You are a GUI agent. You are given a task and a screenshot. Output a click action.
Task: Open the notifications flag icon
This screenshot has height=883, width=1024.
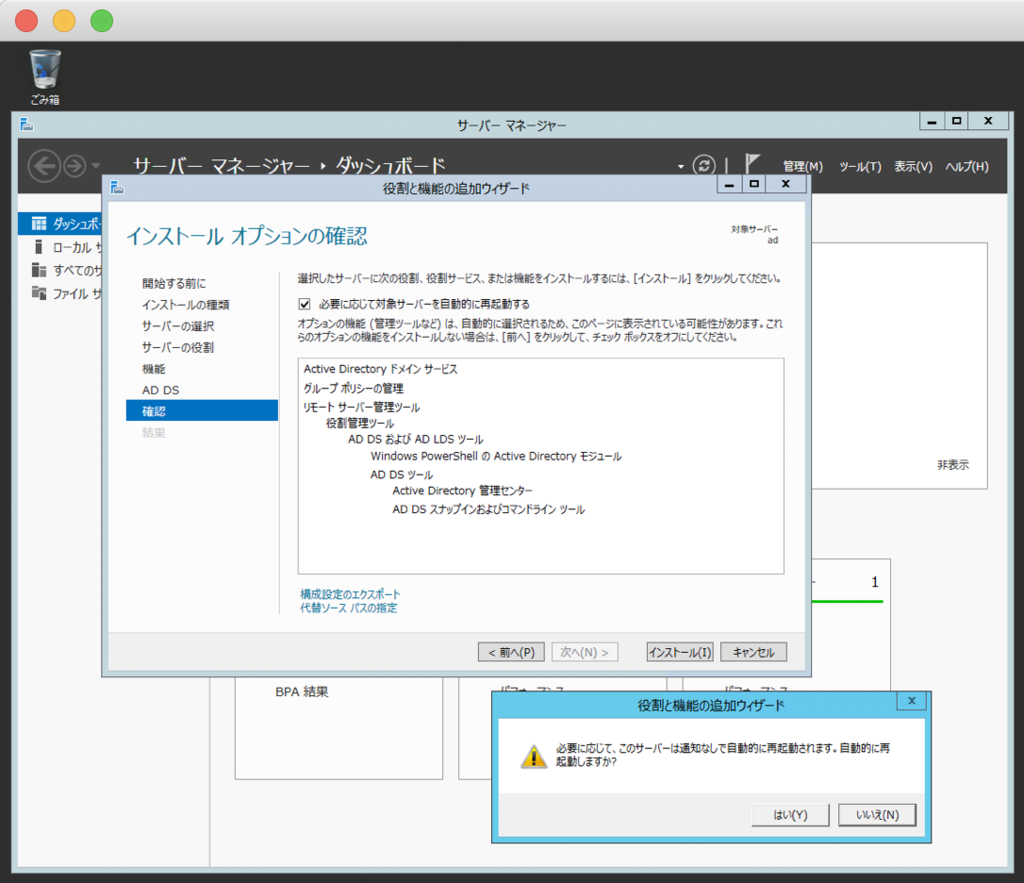pos(752,163)
